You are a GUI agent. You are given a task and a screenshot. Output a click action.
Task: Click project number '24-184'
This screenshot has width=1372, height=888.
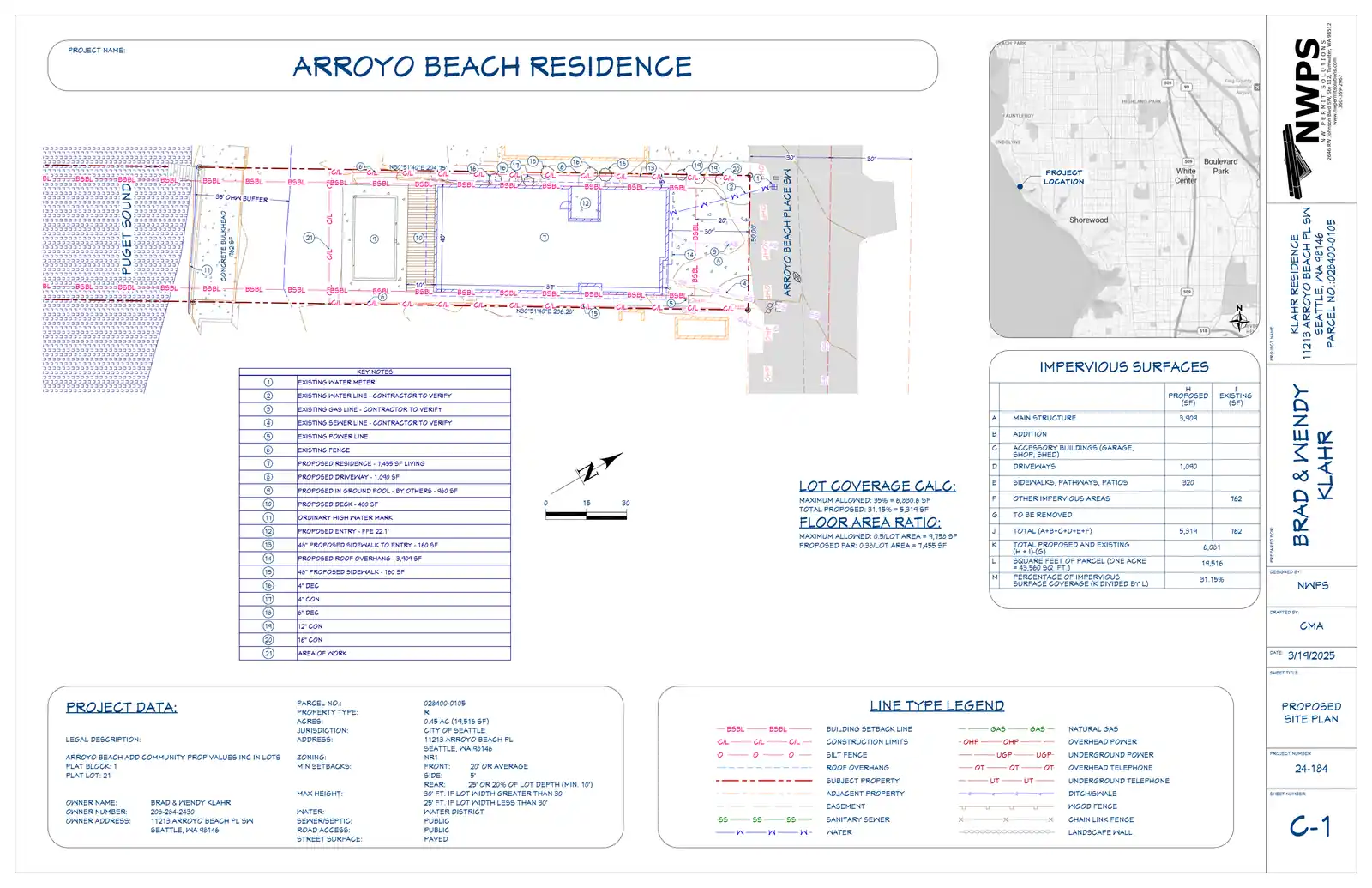coord(1311,769)
